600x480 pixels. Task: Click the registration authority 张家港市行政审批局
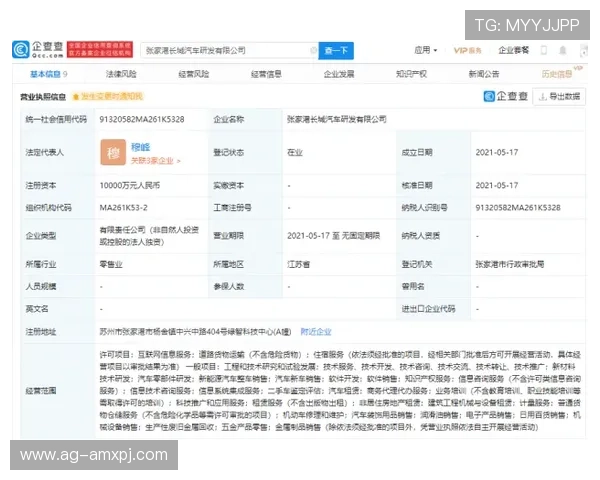click(509, 264)
